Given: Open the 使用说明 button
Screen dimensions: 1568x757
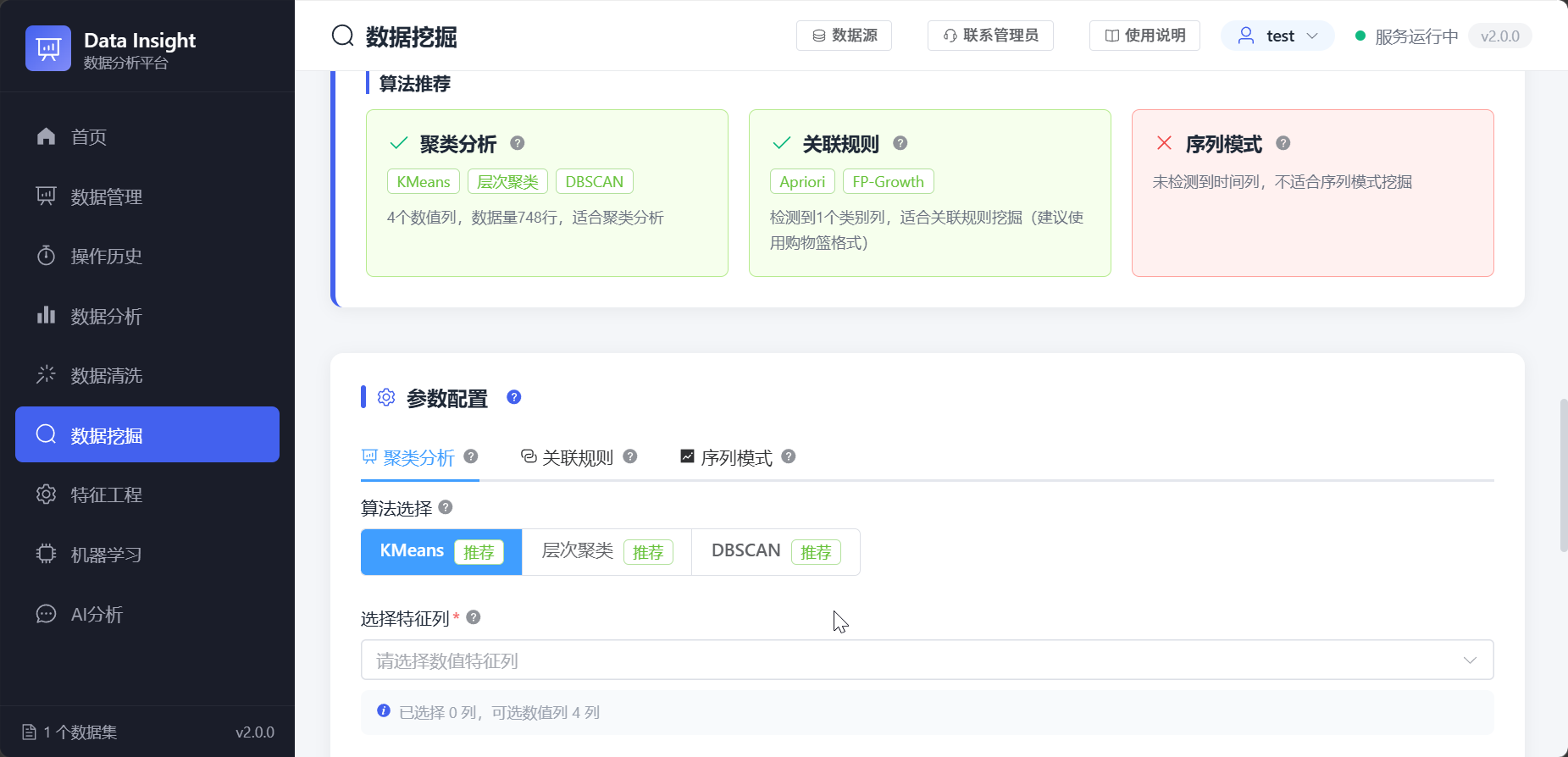Looking at the screenshot, I should [1144, 36].
